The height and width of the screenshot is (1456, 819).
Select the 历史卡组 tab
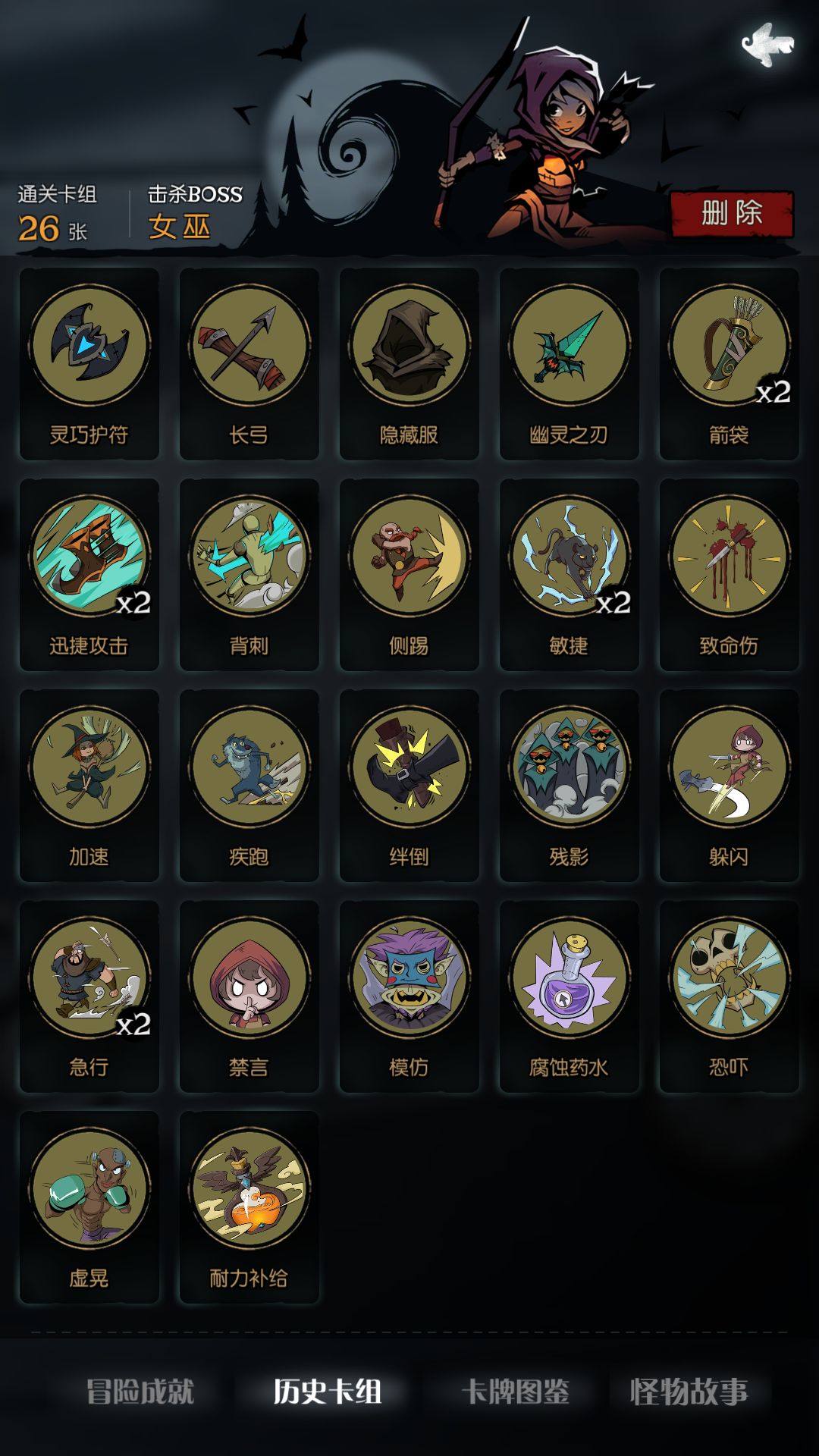click(x=328, y=1392)
